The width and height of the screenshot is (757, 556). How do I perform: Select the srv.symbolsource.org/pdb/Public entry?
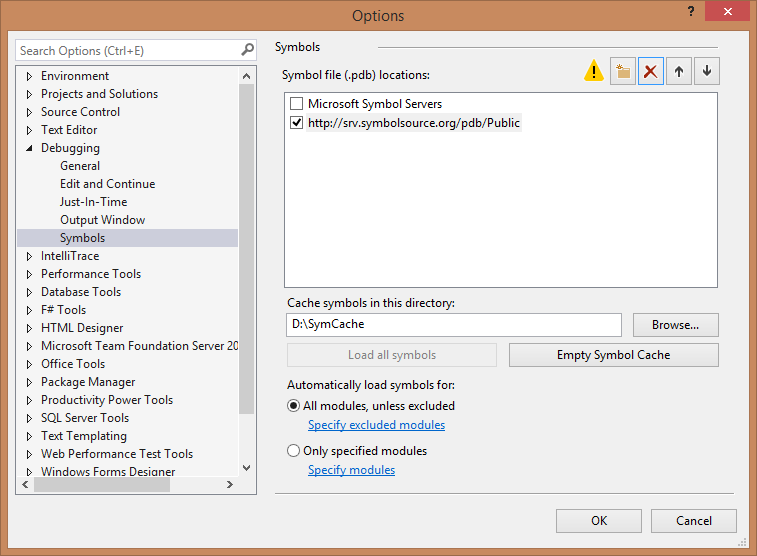tap(414, 123)
